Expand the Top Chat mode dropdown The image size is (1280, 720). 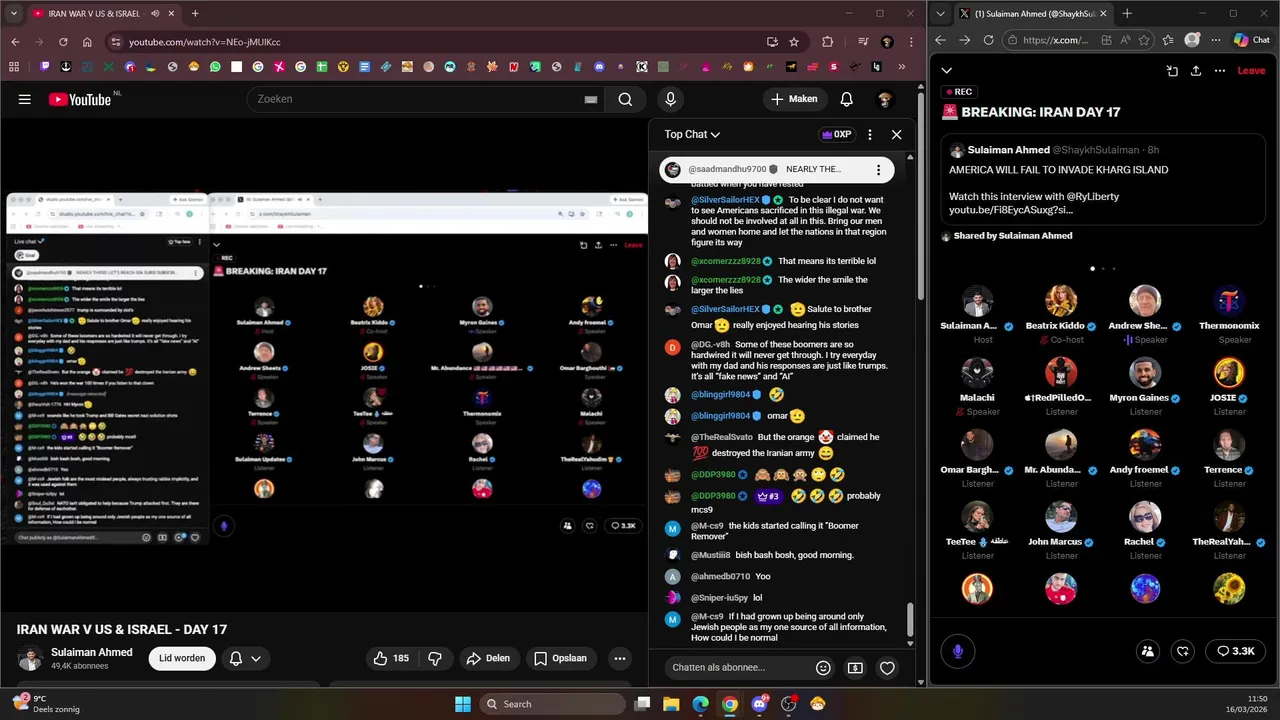692,134
